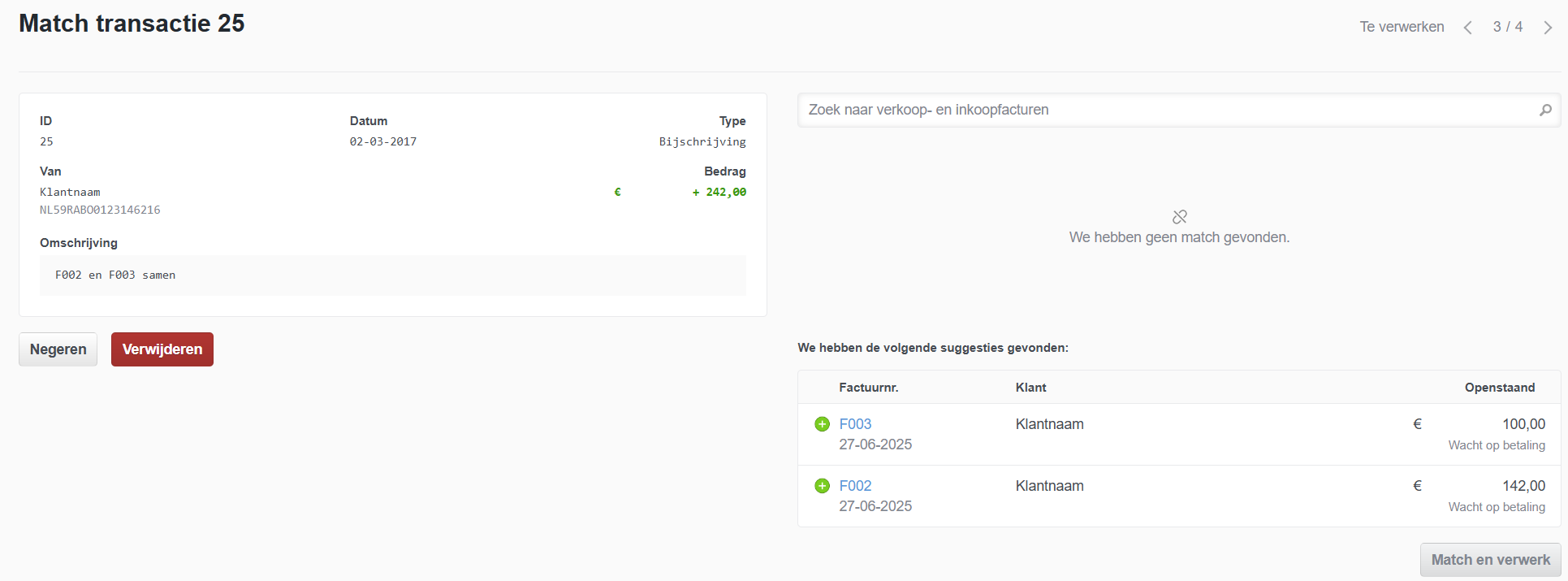Screen dimensions: 1568x581
Task: Click the description text 'F002 en F003 samen'
Action: (x=115, y=275)
